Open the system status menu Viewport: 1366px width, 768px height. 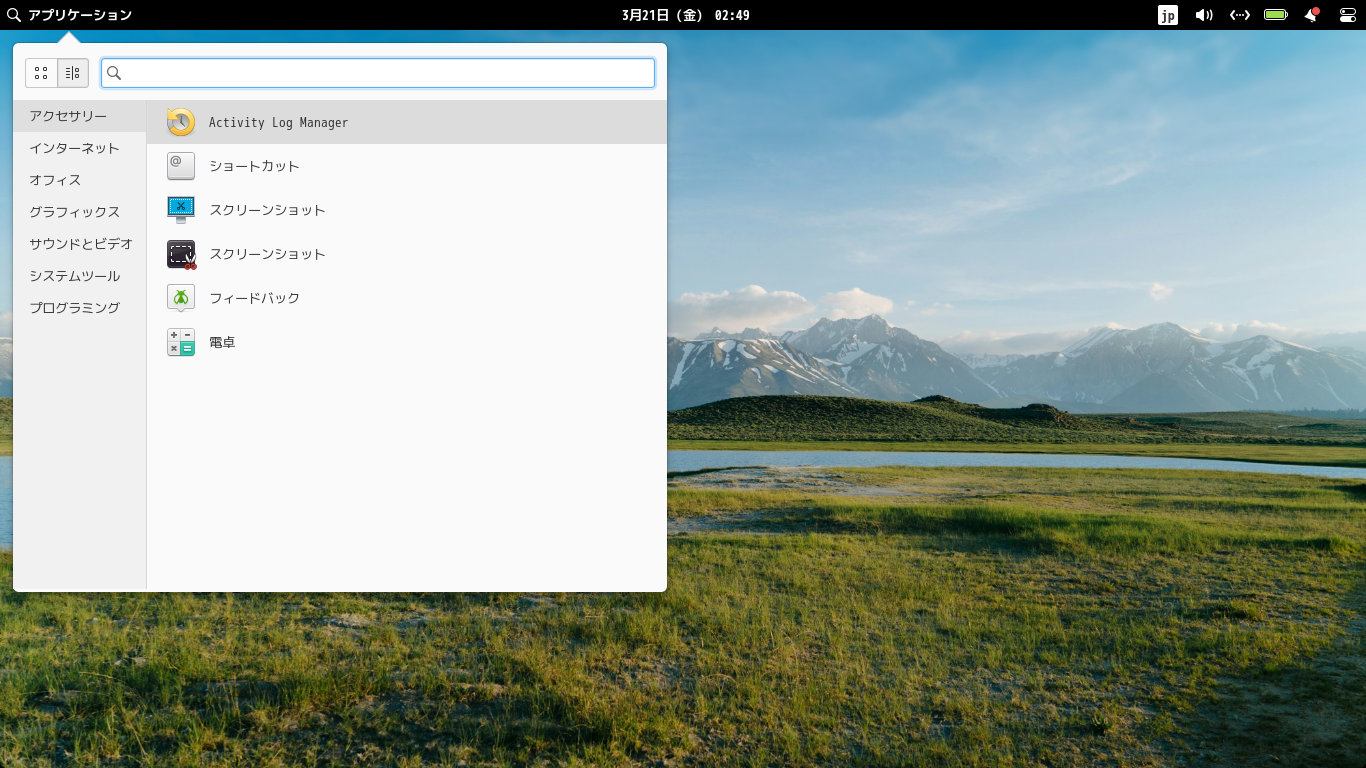click(x=1346, y=15)
